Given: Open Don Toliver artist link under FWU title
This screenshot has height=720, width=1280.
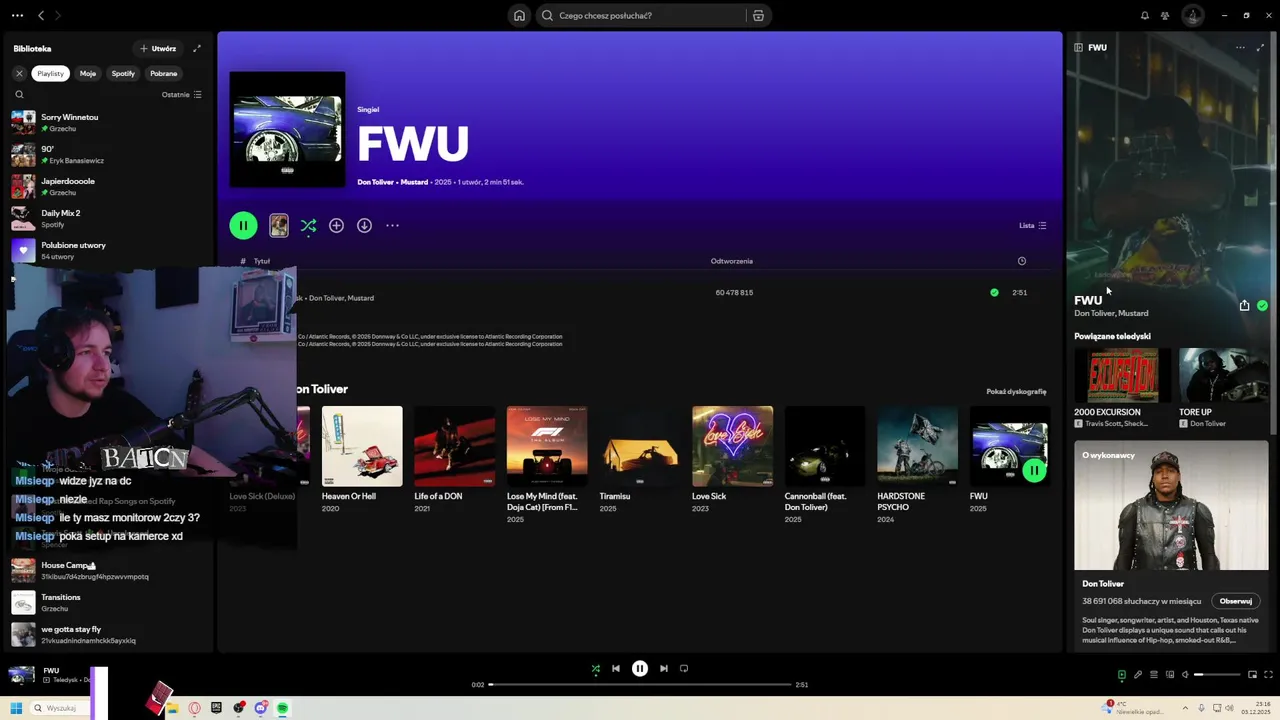Looking at the screenshot, I should coord(376,182).
